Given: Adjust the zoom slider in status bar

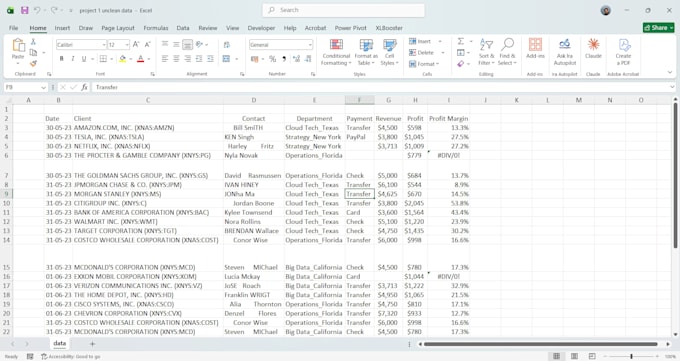Looking at the screenshot, I should [x=631, y=356].
